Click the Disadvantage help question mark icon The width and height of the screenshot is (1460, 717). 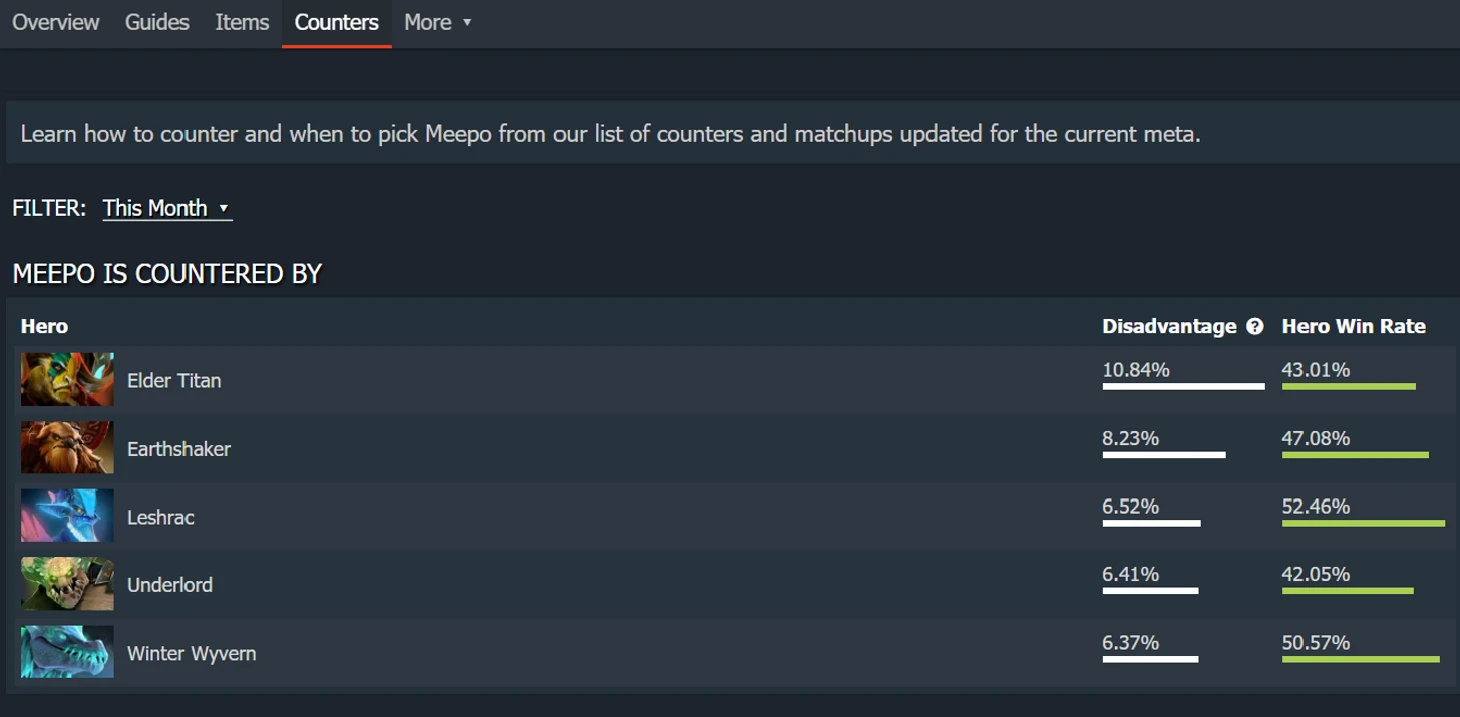(1255, 327)
